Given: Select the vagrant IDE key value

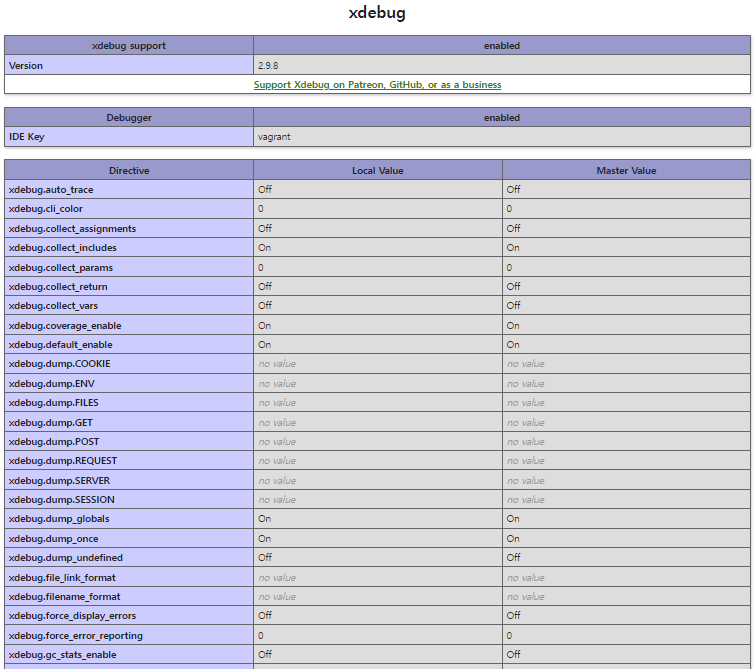Looking at the screenshot, I should (274, 137).
